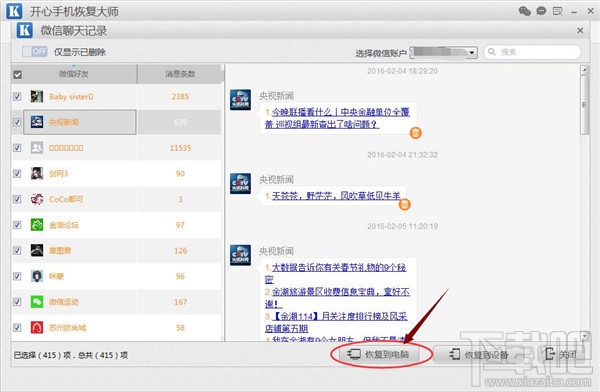
Task: Select avatar of the 126-message contact
Action: click(x=37, y=250)
